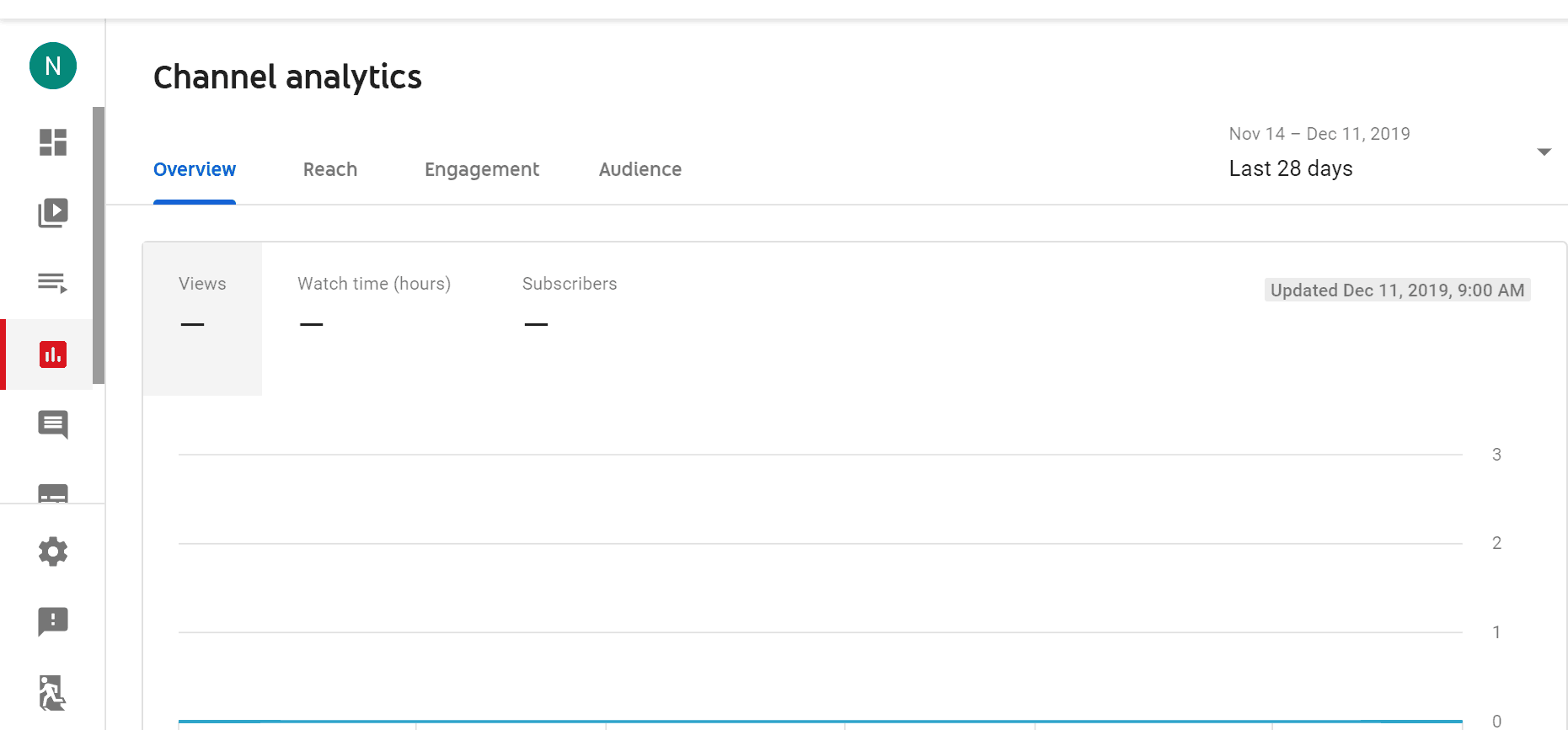The height and width of the screenshot is (730, 1568).
Task: Expand the date range dropdown arrow
Action: coord(1544,152)
